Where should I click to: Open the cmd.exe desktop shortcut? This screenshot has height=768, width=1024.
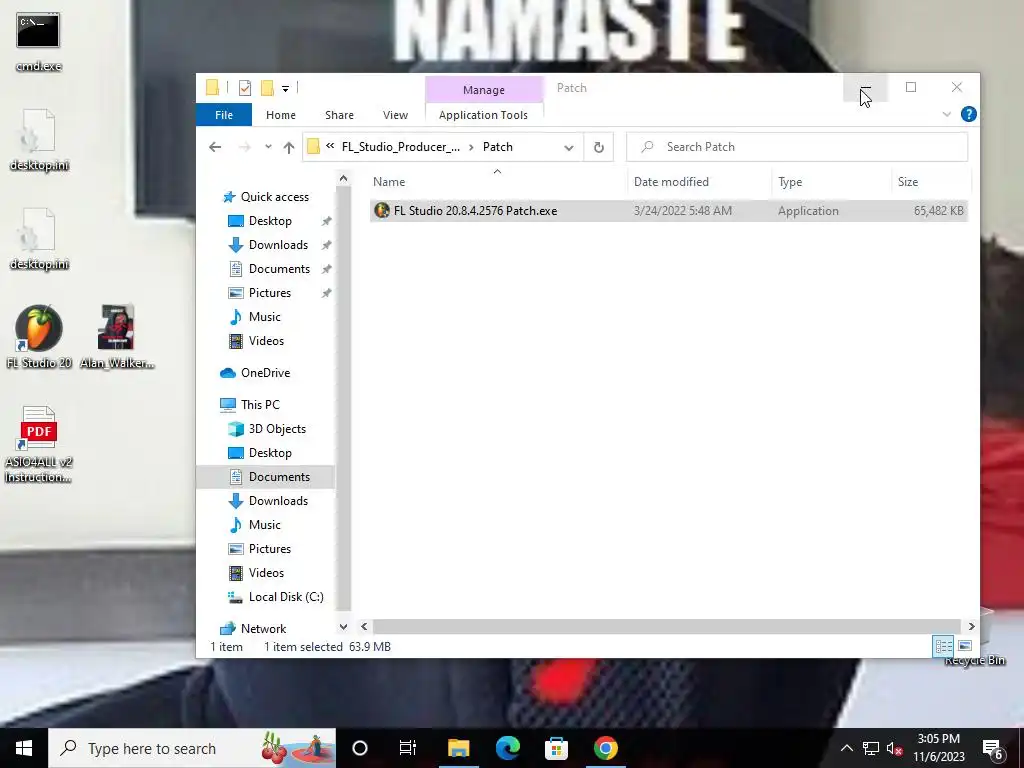pos(38,40)
